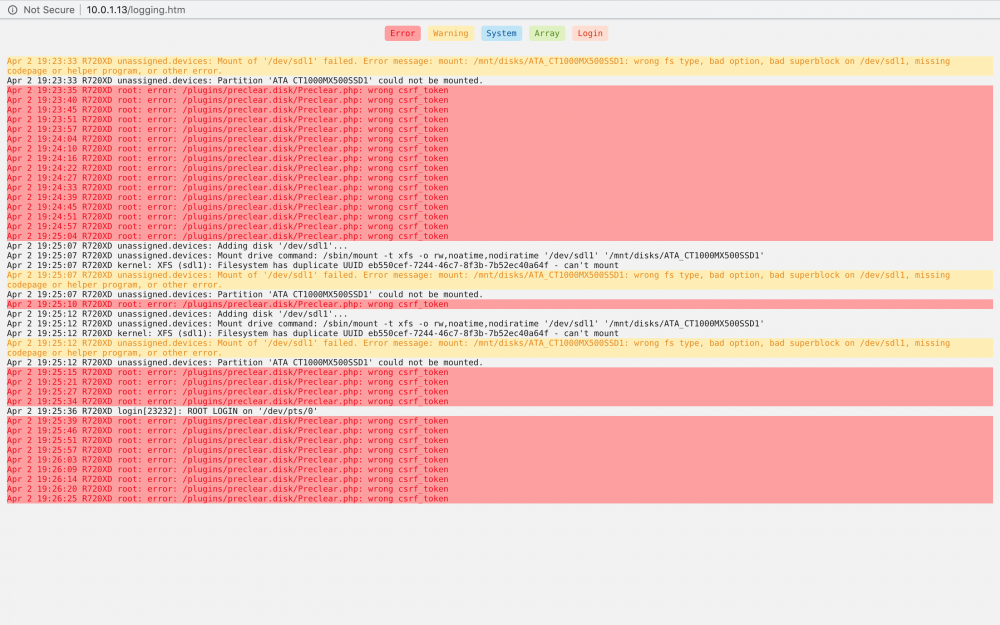The width and height of the screenshot is (1000, 625).
Task: Filter log by System button
Action: (x=501, y=33)
